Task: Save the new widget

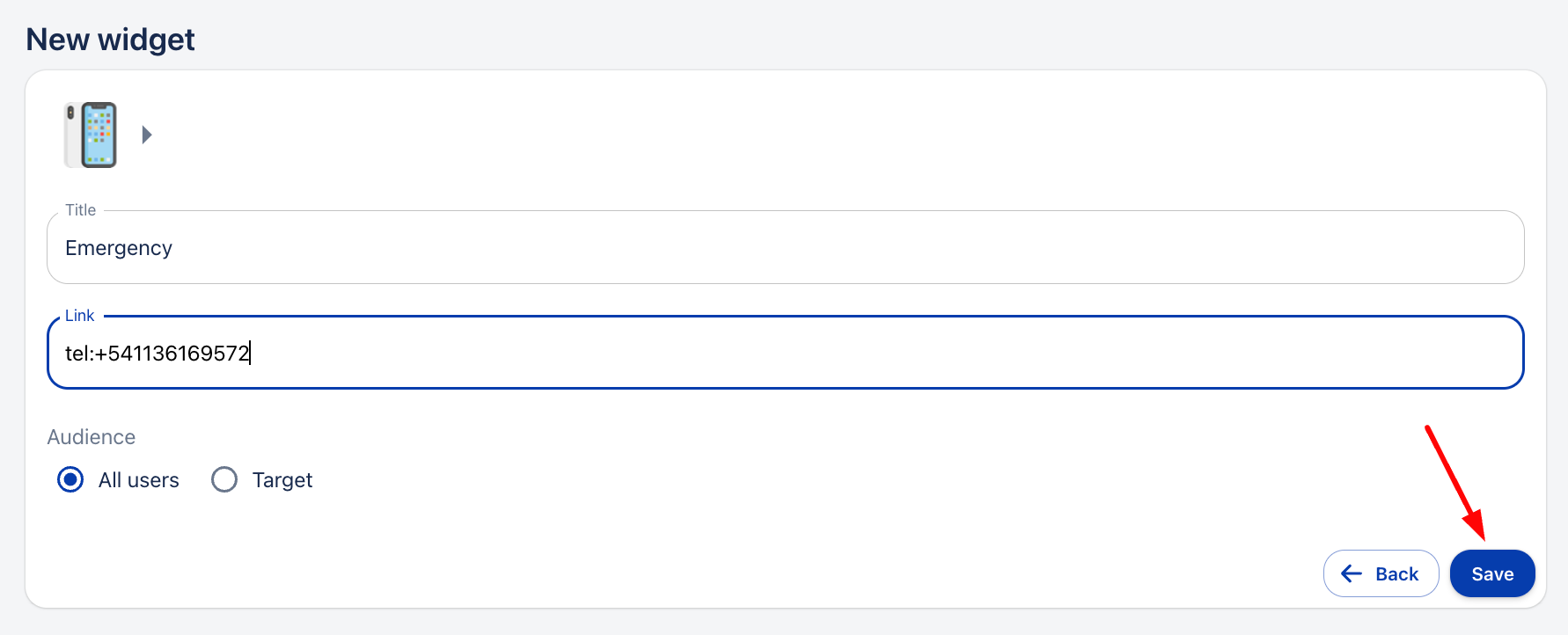Action: tap(1491, 573)
